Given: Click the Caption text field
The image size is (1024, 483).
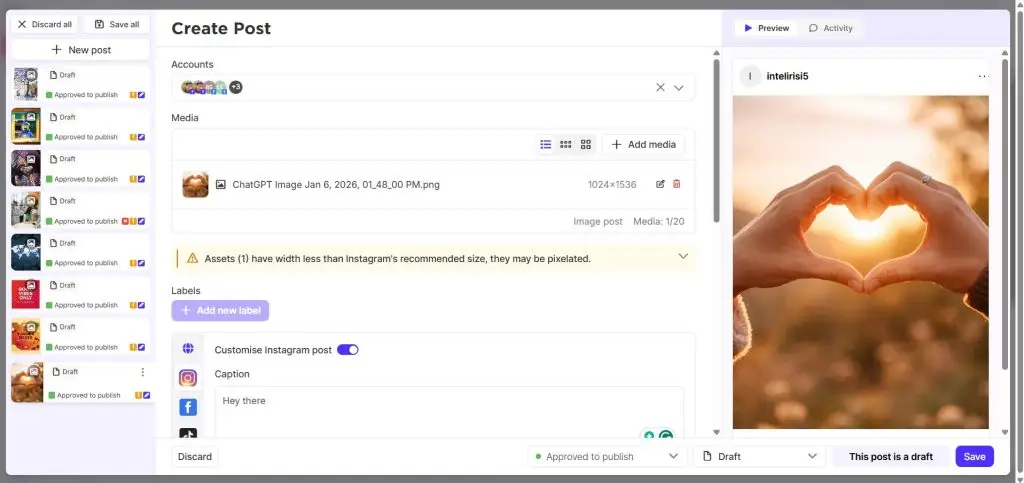Looking at the screenshot, I should tap(449, 412).
